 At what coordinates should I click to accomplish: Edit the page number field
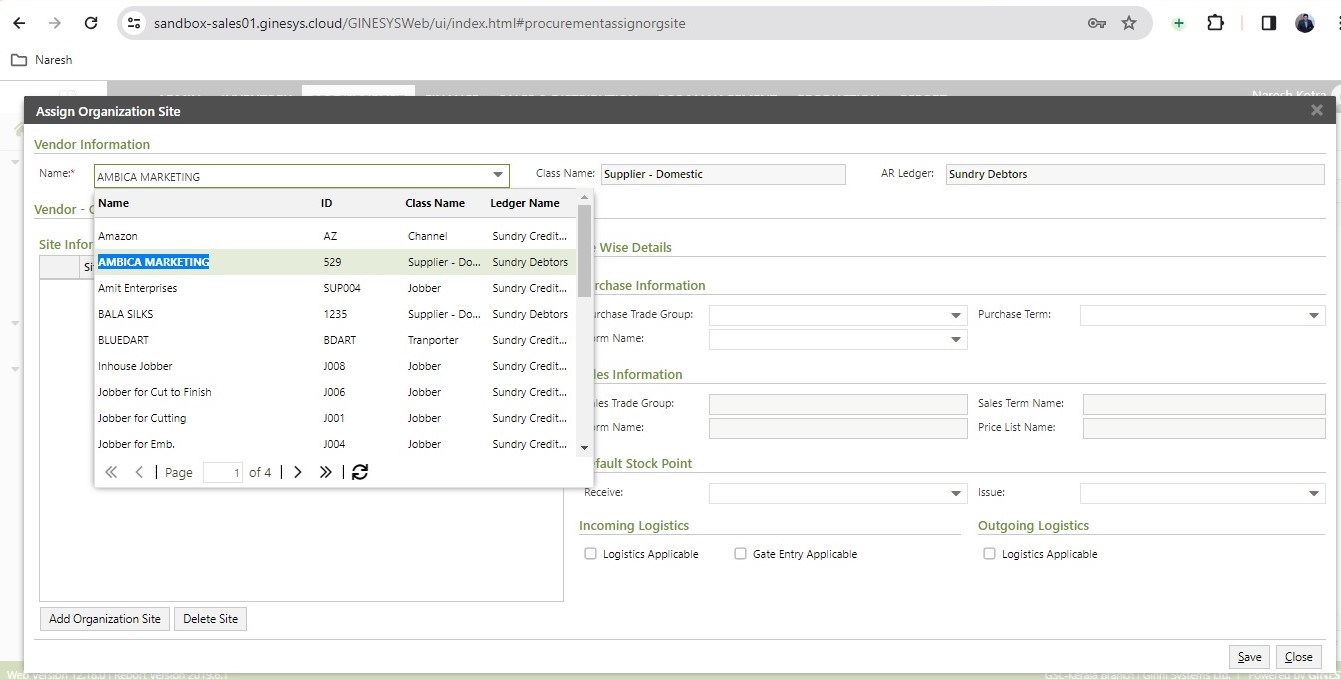coord(223,472)
